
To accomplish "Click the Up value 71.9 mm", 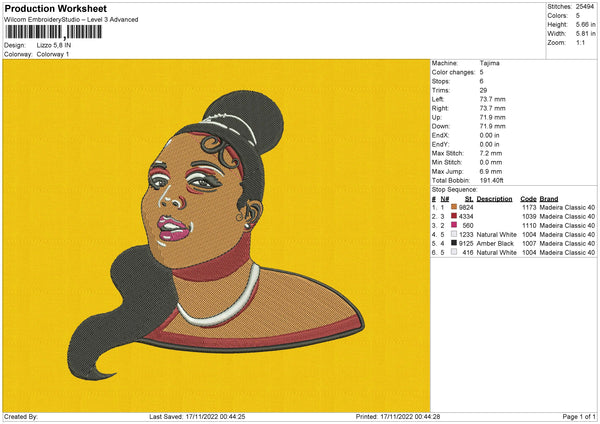I will [492, 117].
